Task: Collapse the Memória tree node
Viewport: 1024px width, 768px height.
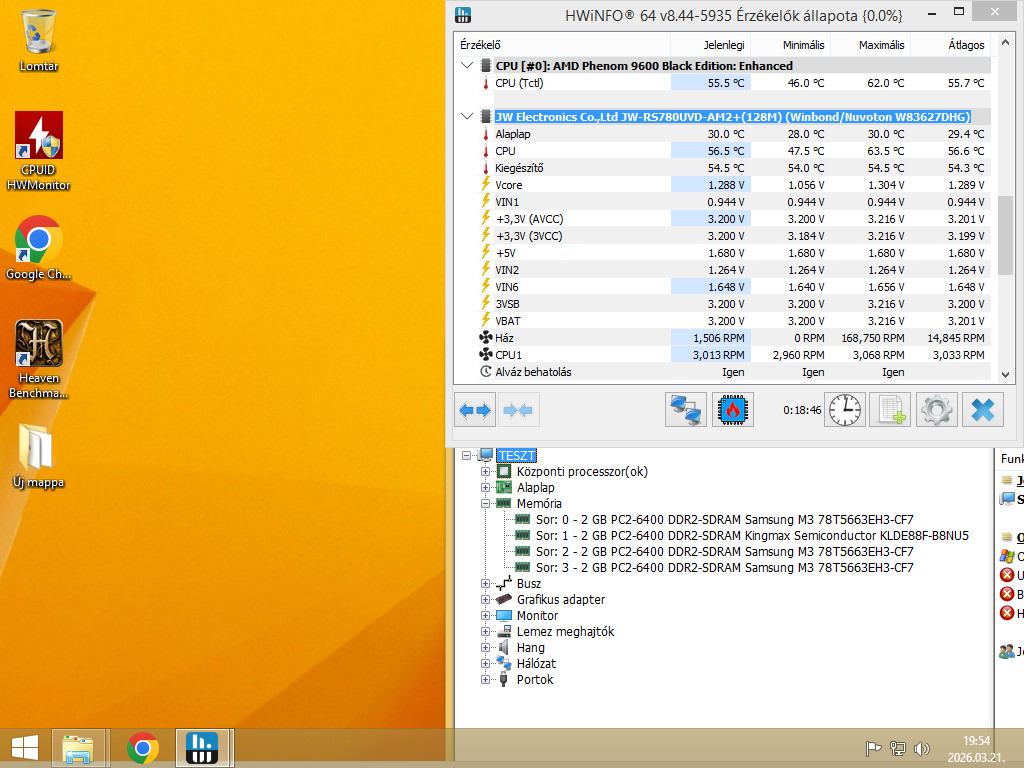Action: pyautogui.click(x=485, y=504)
